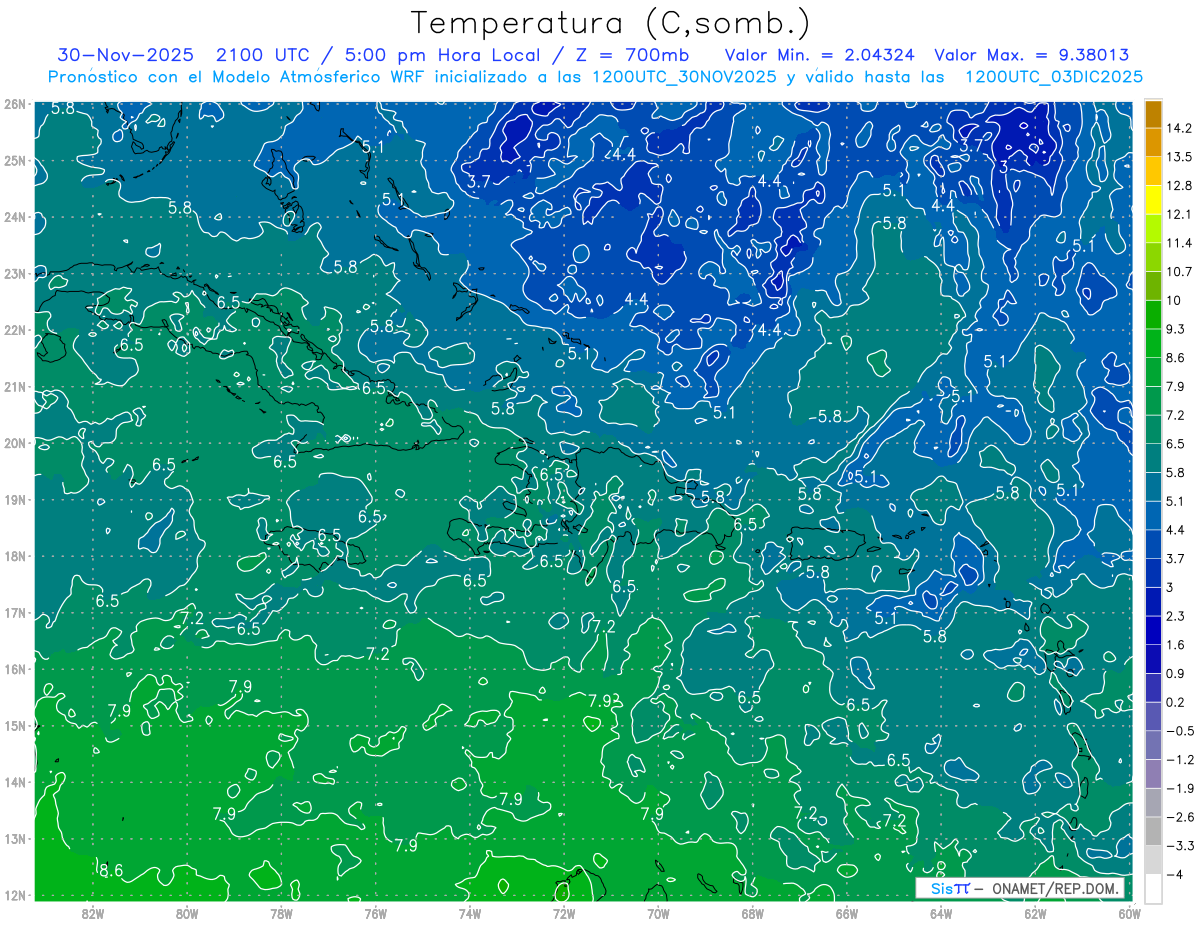Pick the colorbar swatch between 13.5 and 14.2
Screen dimensions: 1200x927
[x=1153, y=142]
